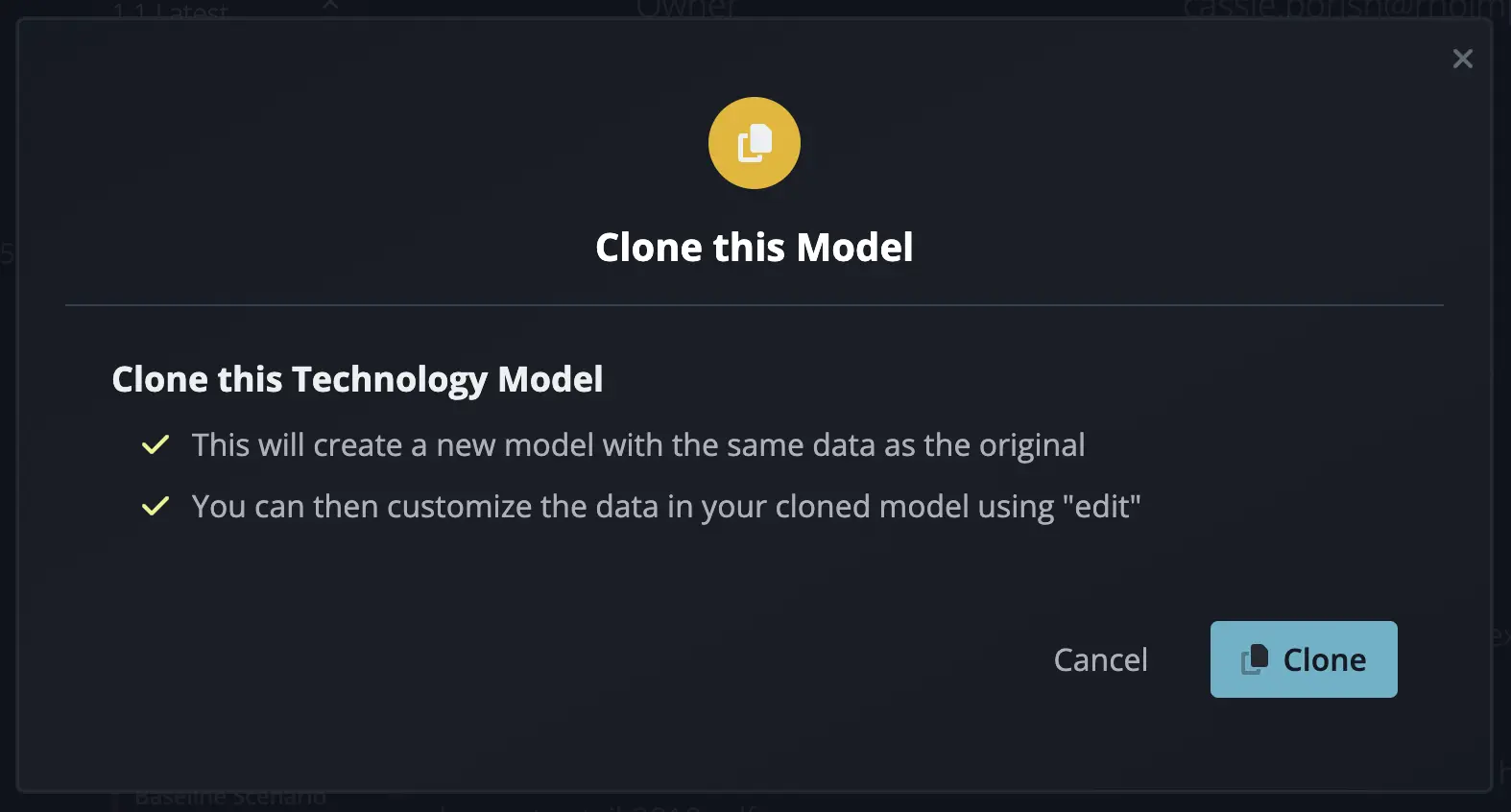This screenshot has width=1511, height=812.
Task: Select the Baseline Scenario entry
Action: (x=228, y=797)
